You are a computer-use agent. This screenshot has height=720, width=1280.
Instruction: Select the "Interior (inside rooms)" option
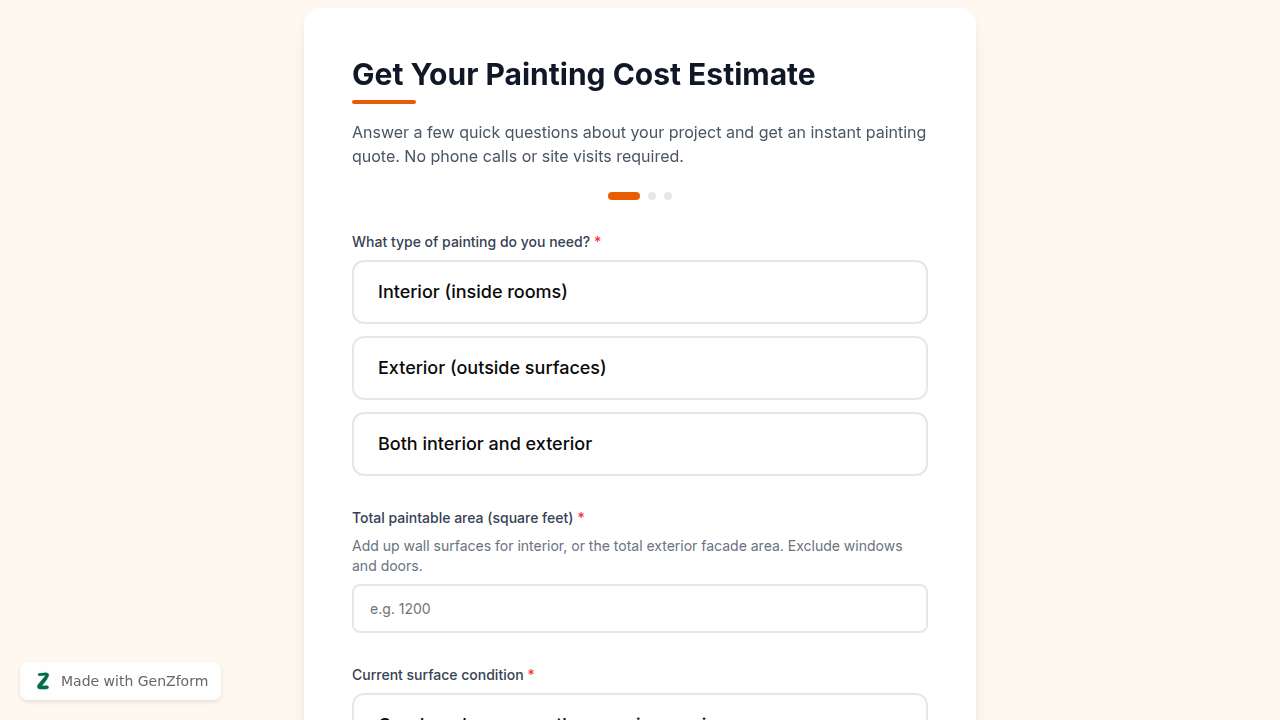(x=640, y=292)
